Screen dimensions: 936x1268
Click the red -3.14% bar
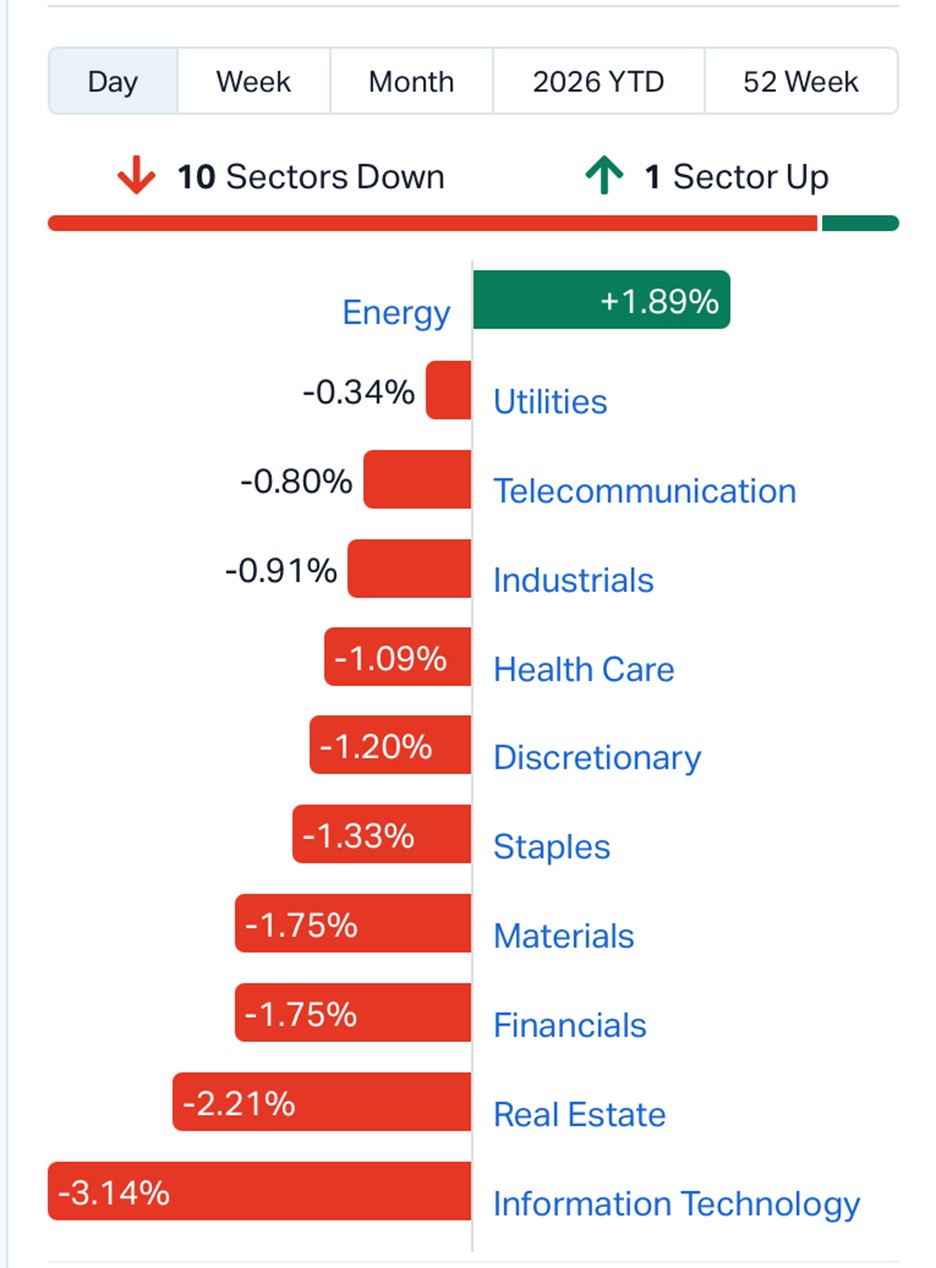click(259, 1191)
